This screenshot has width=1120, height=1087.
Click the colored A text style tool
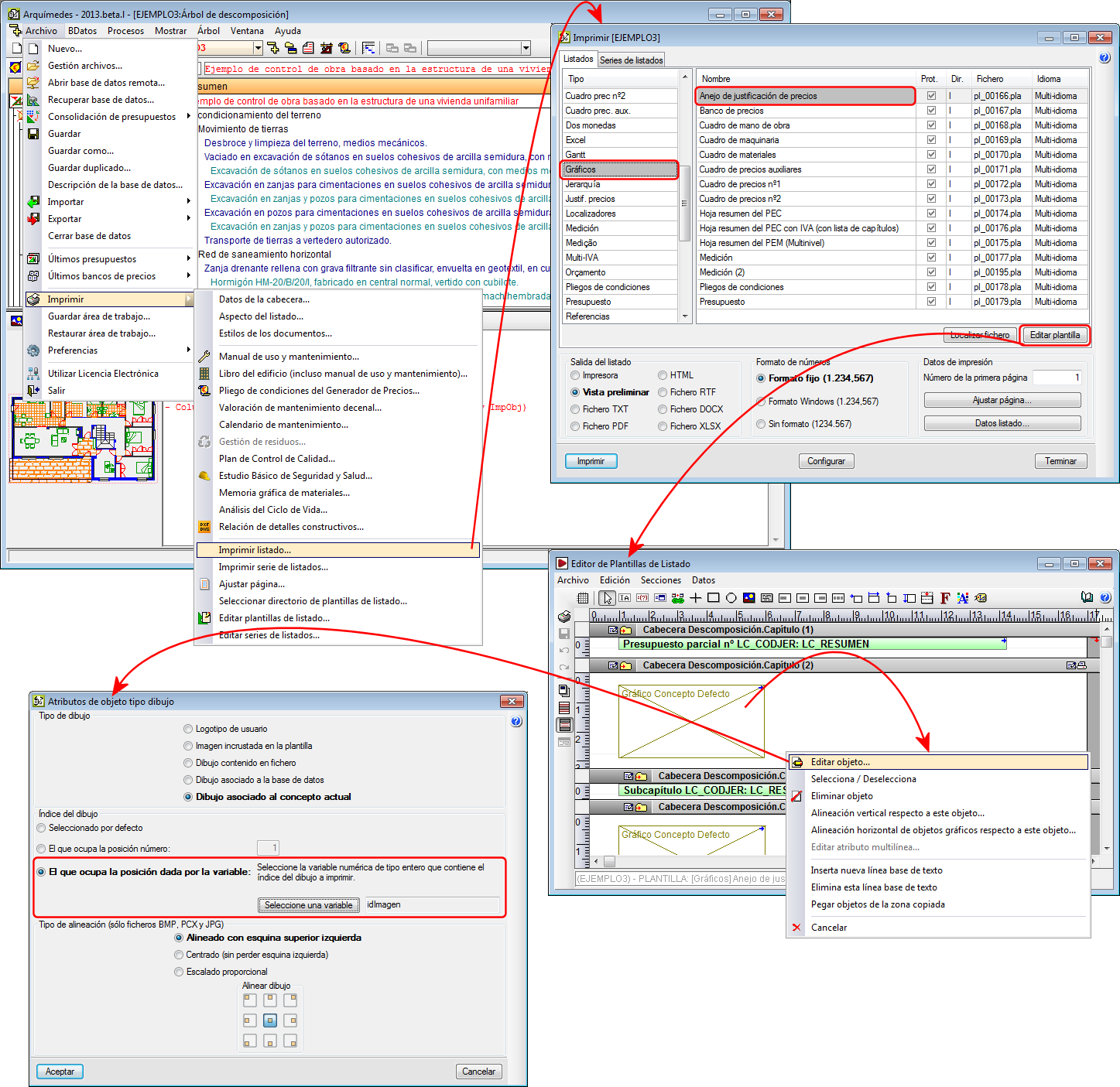963,598
